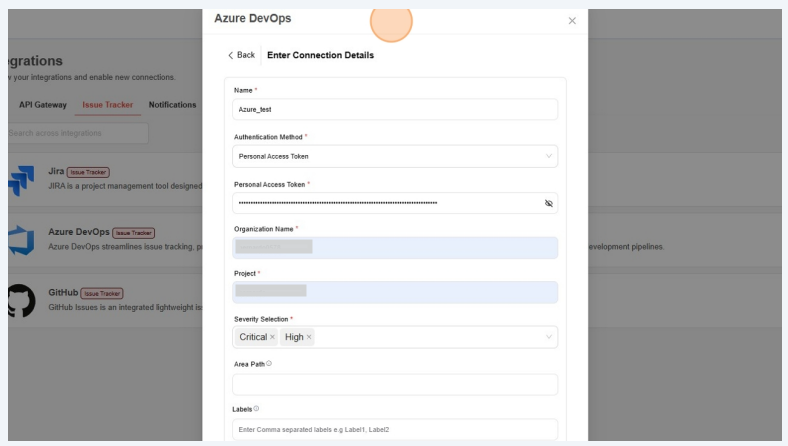Click the GitHub integration logo
788x446 pixels.
[x=21, y=301]
